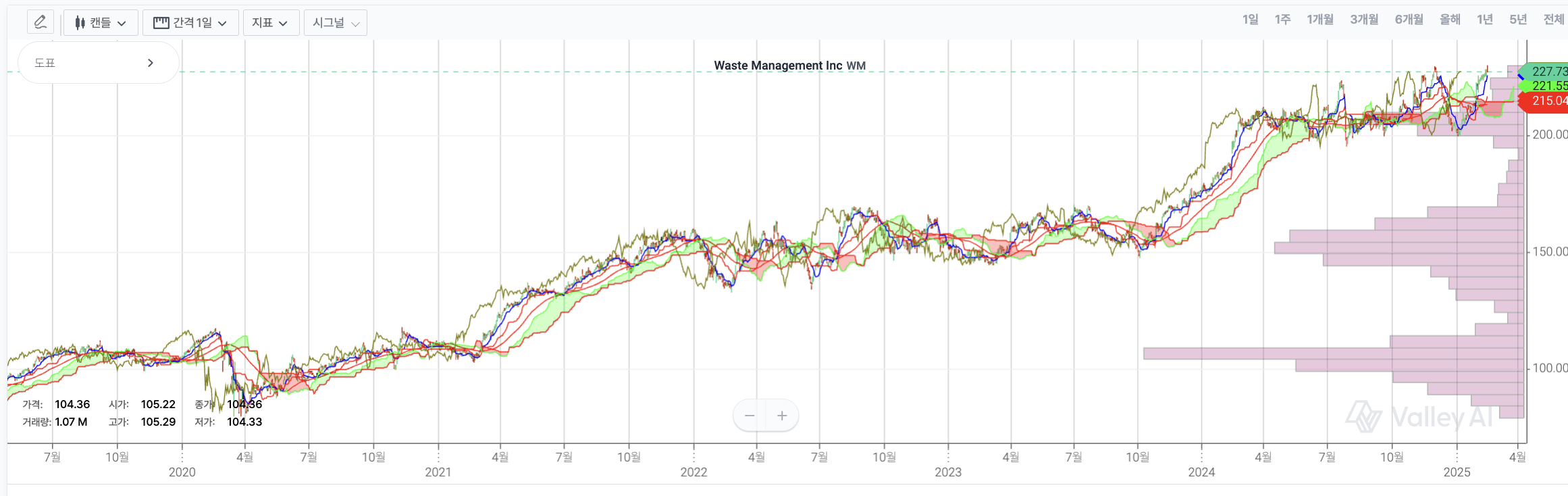Select the 1일 time range
The height and width of the screenshot is (496, 1568).
pyautogui.click(x=1250, y=20)
